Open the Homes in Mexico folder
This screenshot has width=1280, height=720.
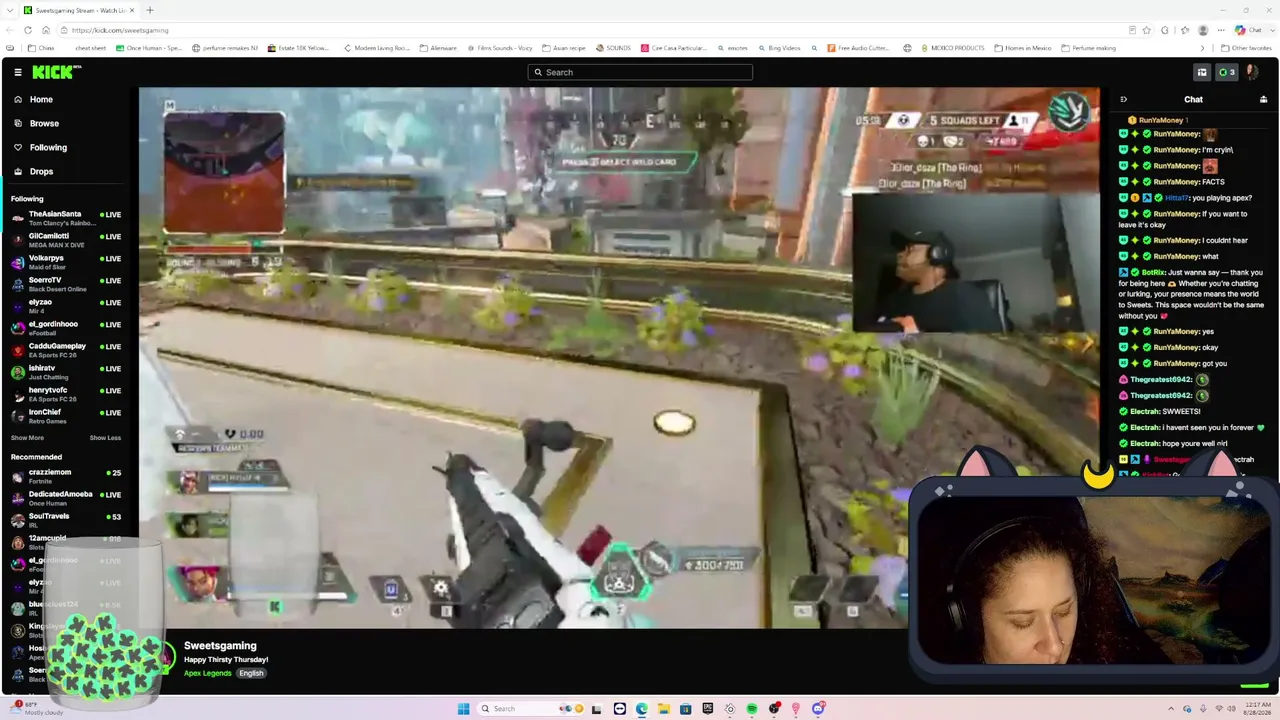click(x=1021, y=48)
